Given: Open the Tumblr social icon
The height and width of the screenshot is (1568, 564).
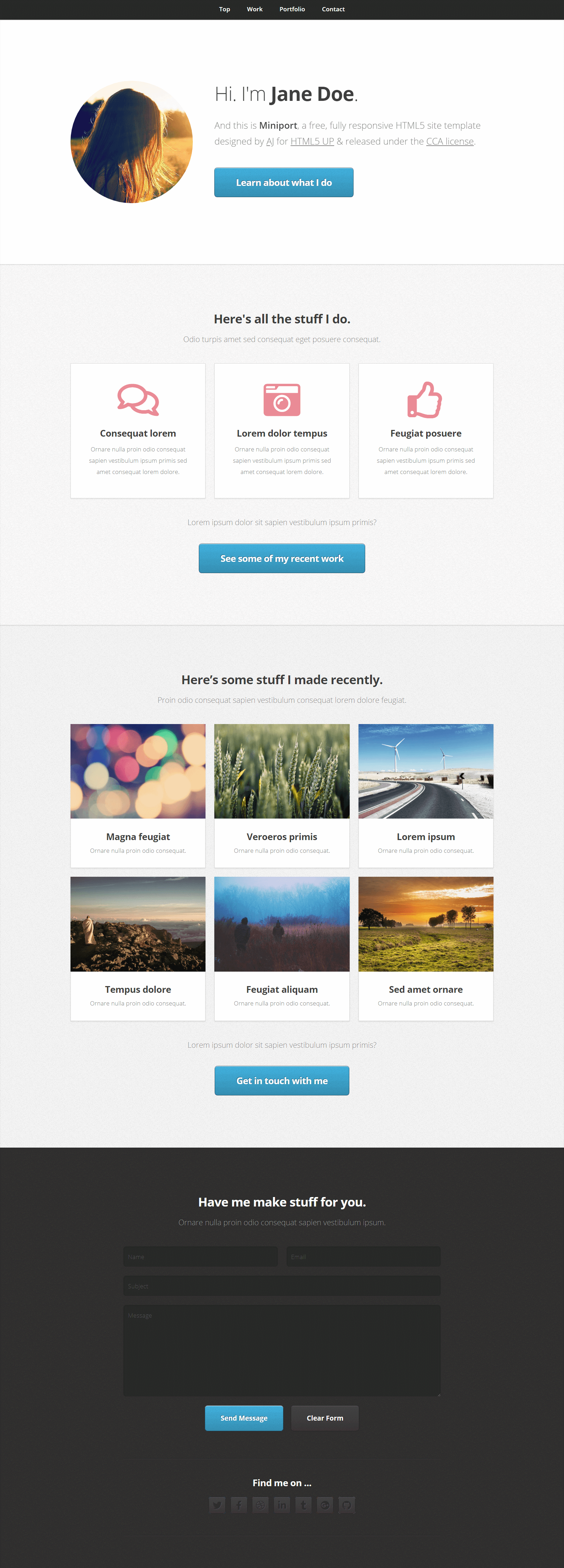Looking at the screenshot, I should click(x=304, y=1505).
